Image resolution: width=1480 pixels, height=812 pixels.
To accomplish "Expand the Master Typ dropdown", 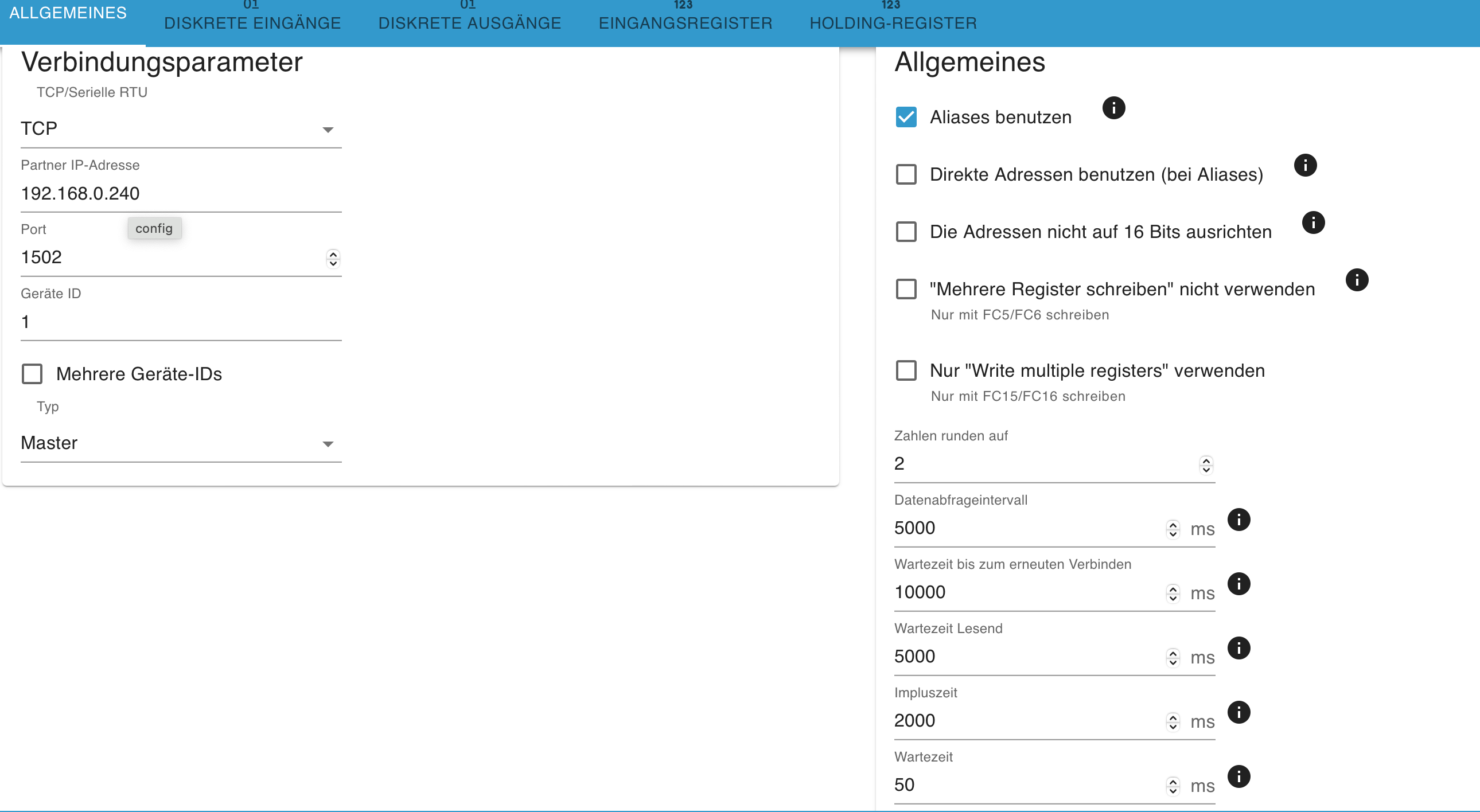I will (180, 443).
